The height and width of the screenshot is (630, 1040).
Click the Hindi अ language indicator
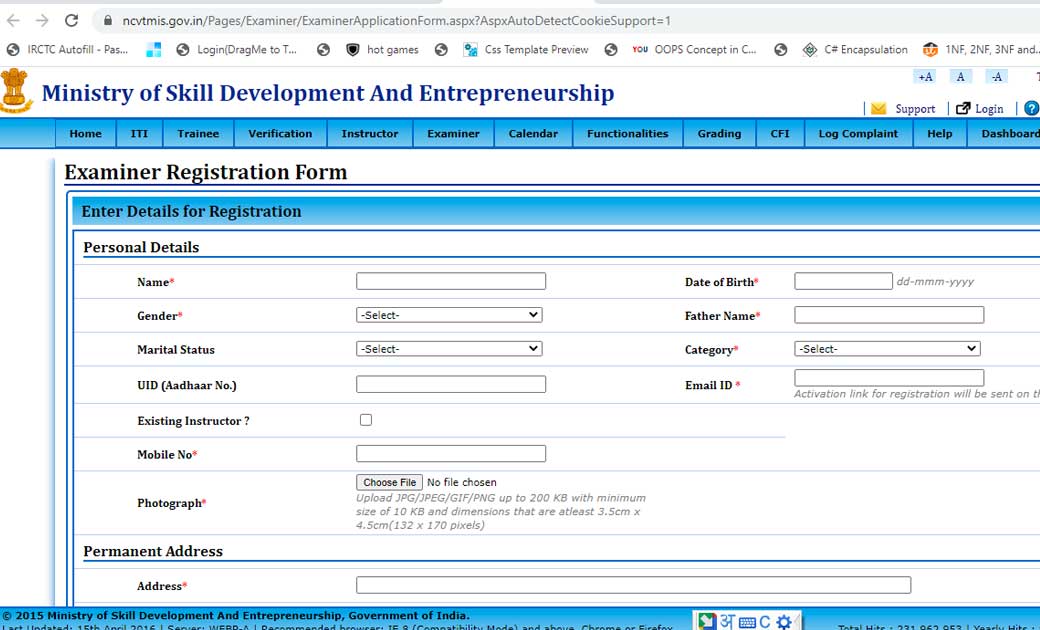727,622
